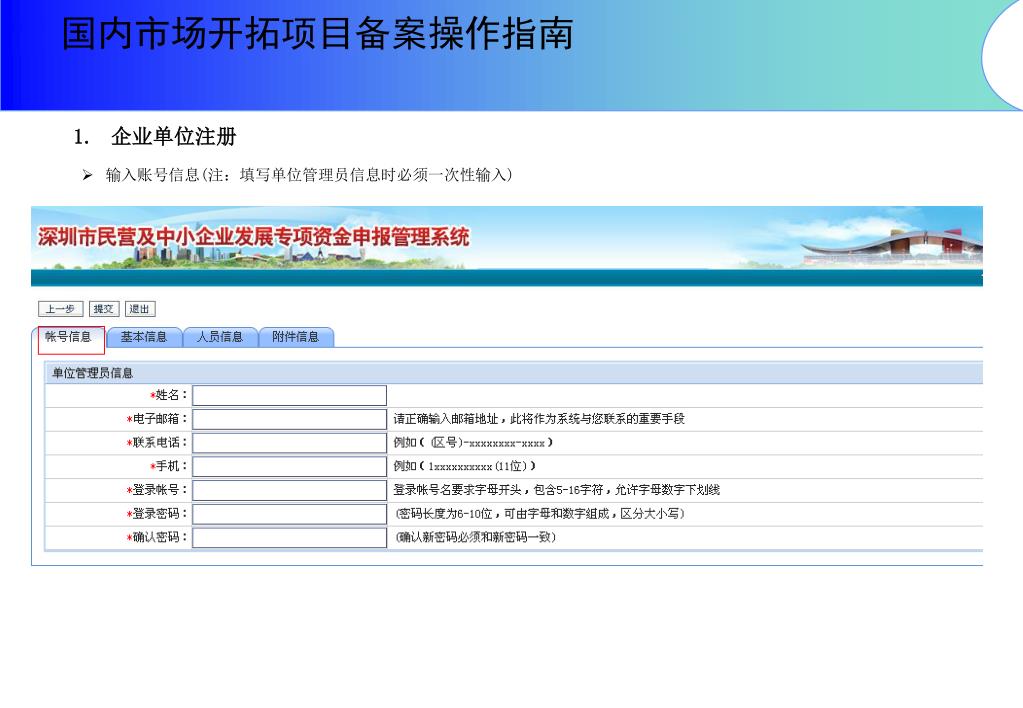Click the 单位管理员信息 section header
This screenshot has height=708, width=1023.
click(513, 373)
